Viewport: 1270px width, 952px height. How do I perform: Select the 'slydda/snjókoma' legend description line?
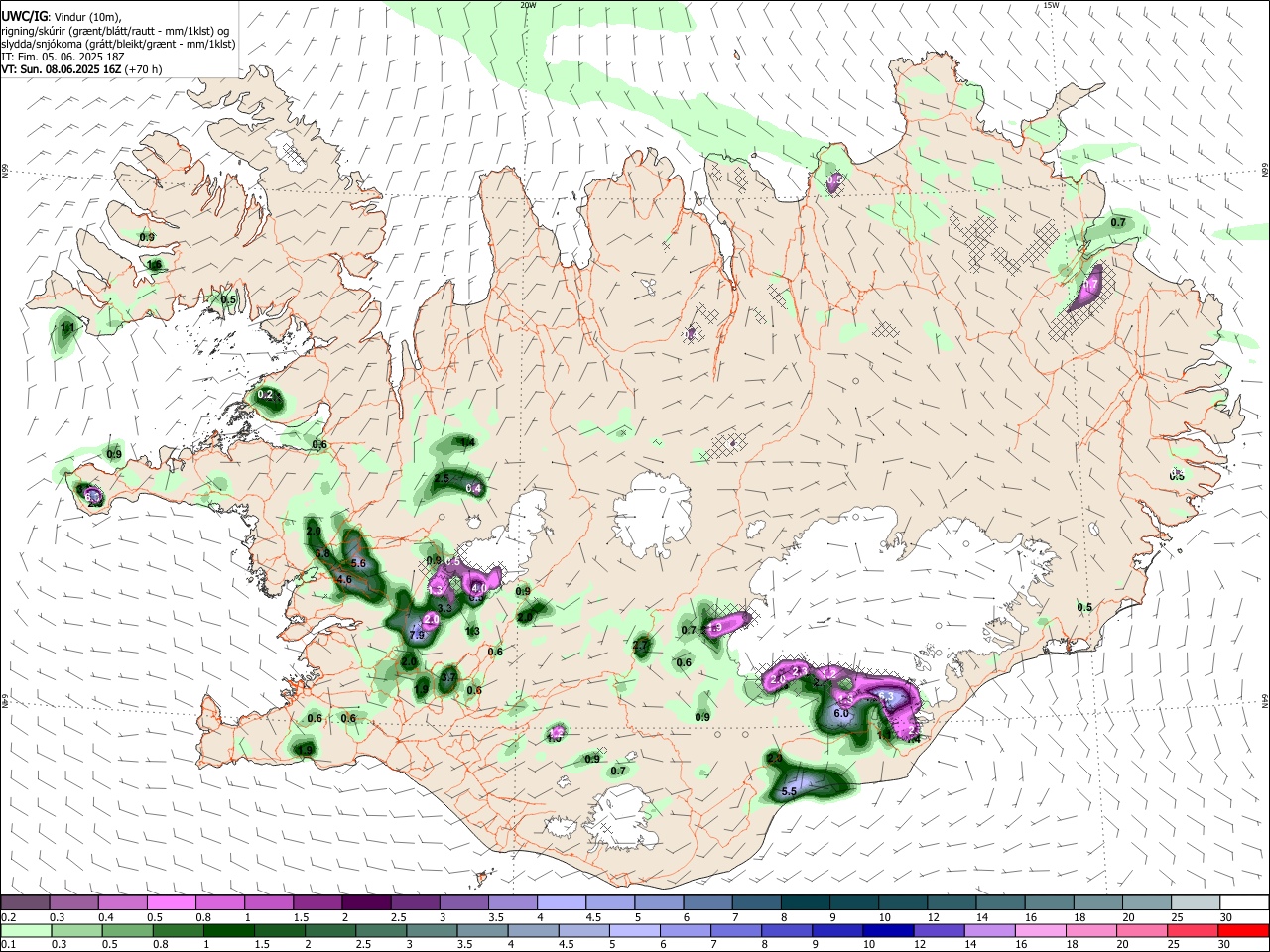point(118,44)
